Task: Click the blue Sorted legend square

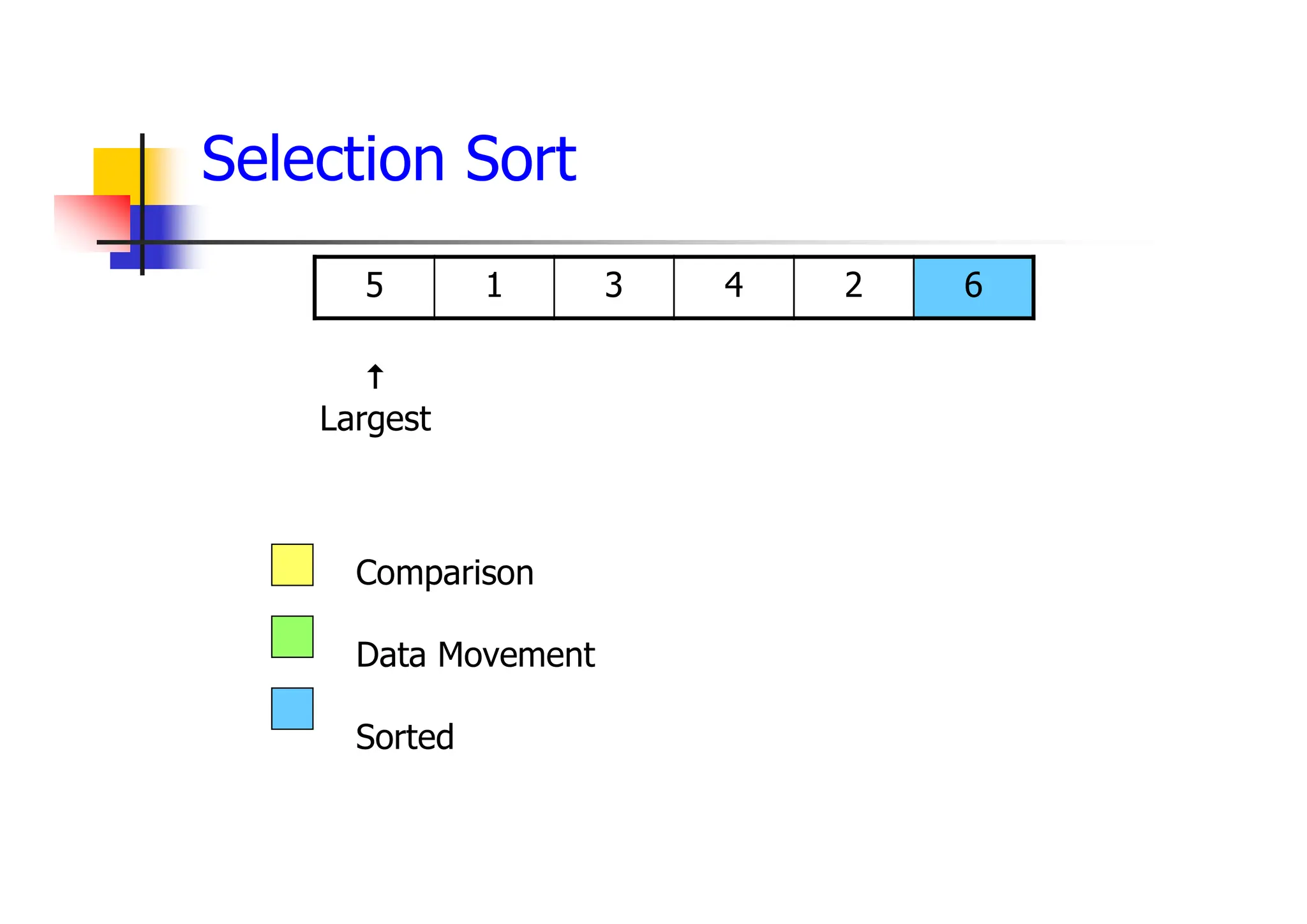Action: click(x=292, y=708)
